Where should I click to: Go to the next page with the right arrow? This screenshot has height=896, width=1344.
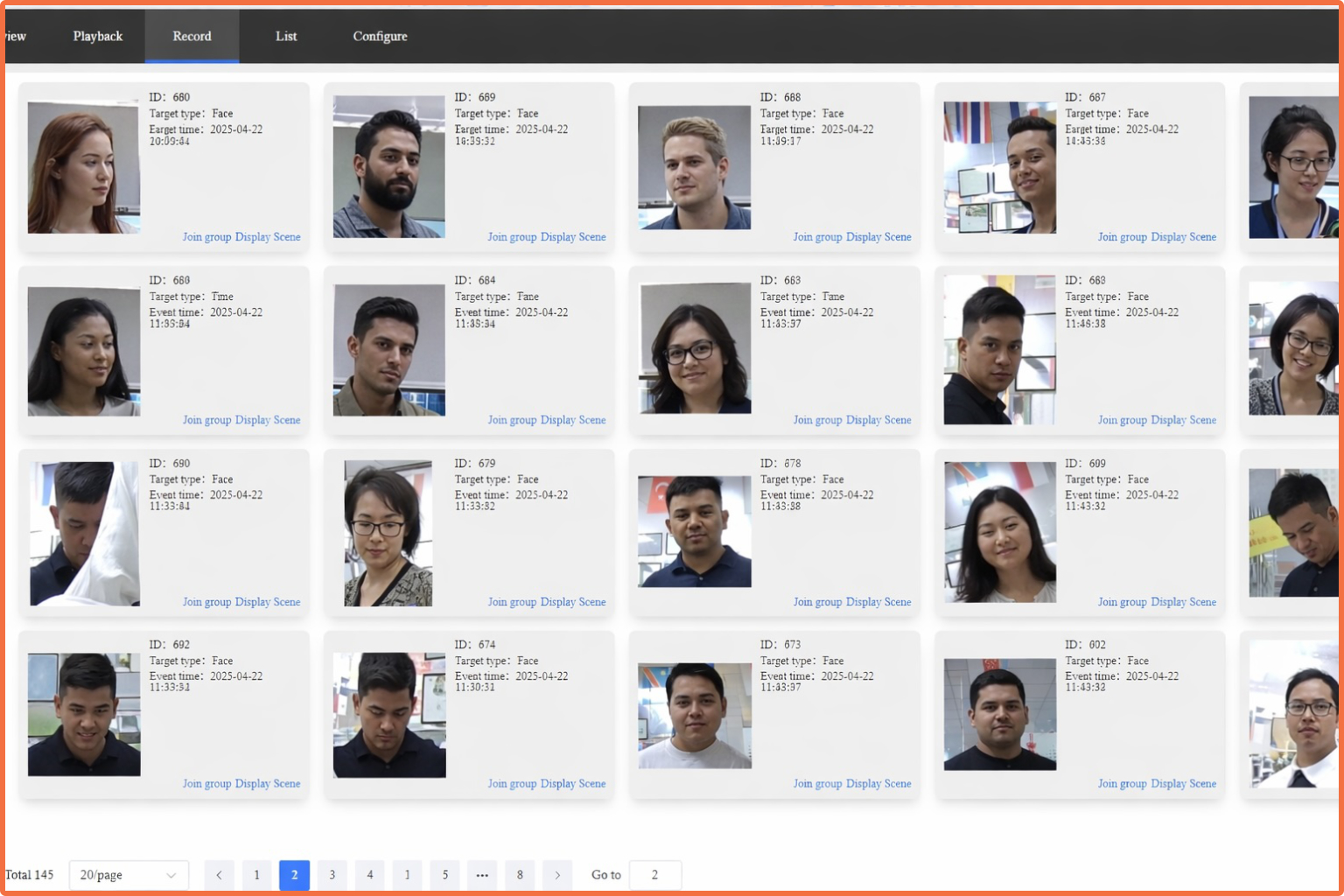[557, 875]
